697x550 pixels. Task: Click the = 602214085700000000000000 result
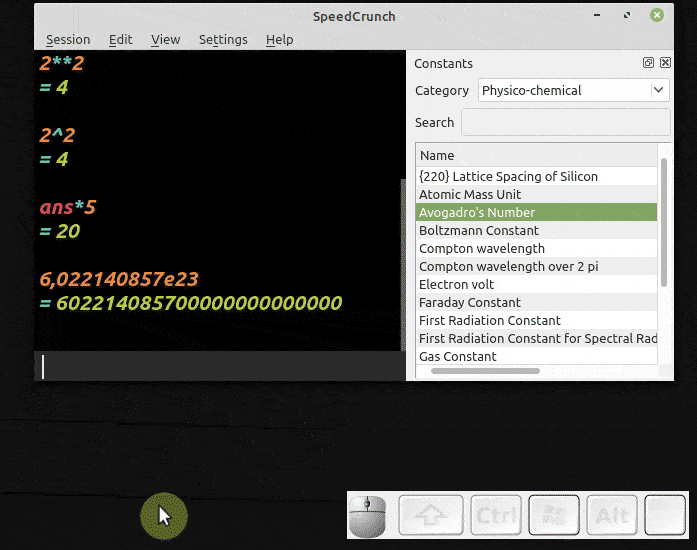tap(191, 303)
